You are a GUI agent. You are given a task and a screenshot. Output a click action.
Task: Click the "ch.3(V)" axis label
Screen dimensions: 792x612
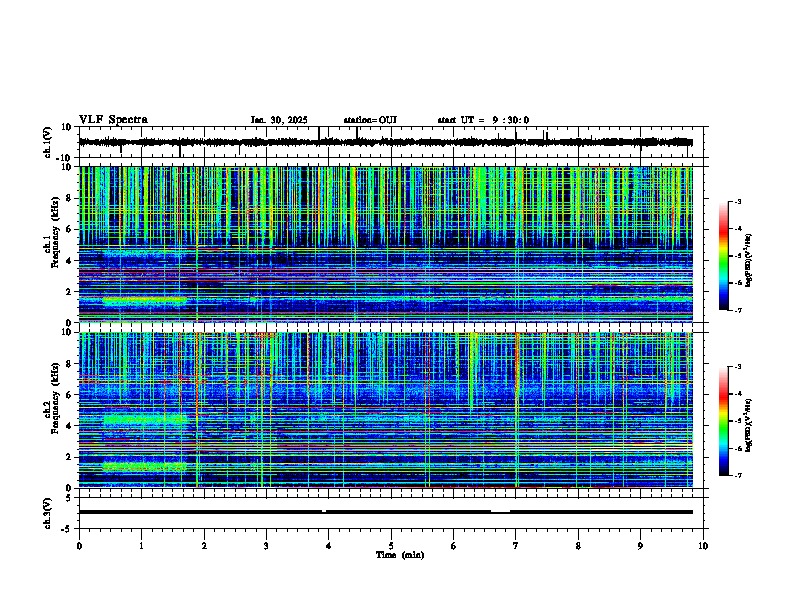48,513
